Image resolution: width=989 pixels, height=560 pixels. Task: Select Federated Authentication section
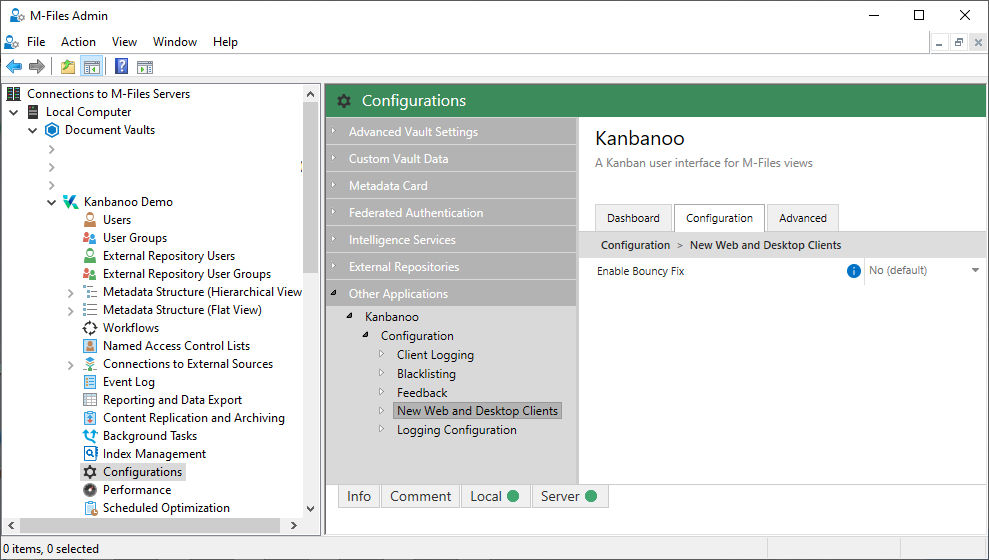click(x=451, y=213)
